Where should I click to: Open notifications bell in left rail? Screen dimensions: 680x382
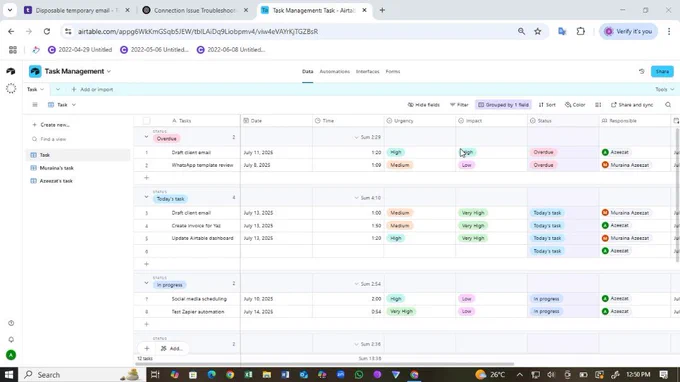11,340
